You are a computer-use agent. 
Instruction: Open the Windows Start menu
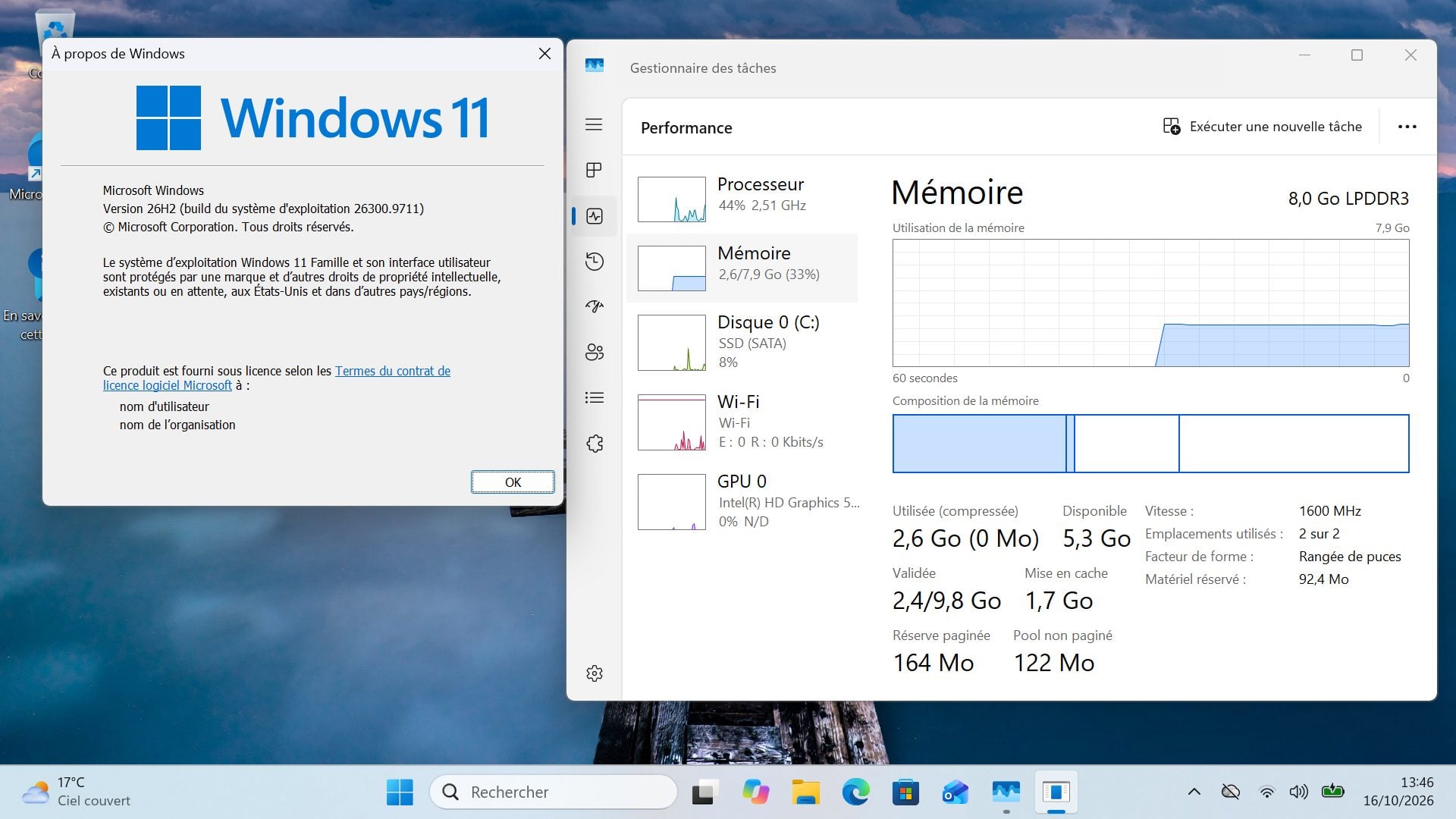coord(400,792)
